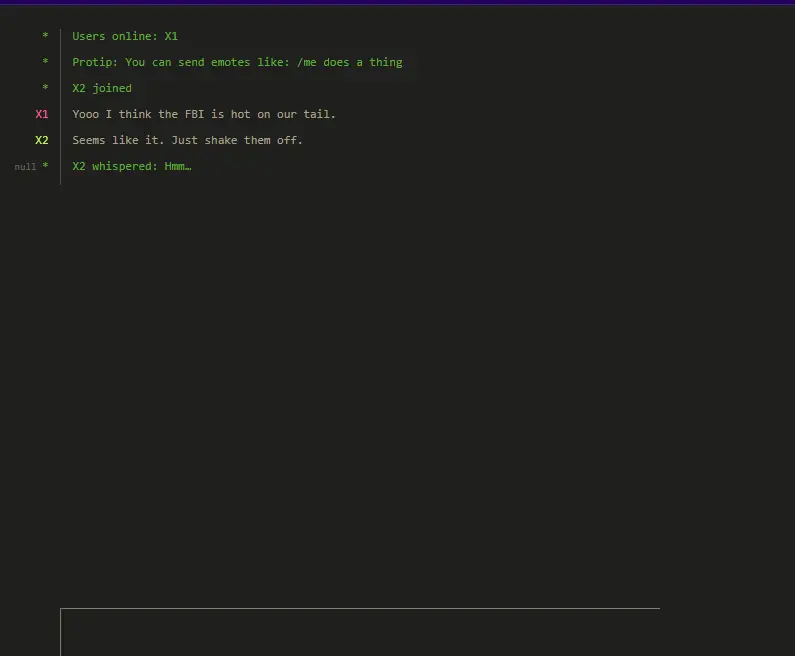
Task: Click the asterisk beside the Protip line
Action: (x=45, y=61)
